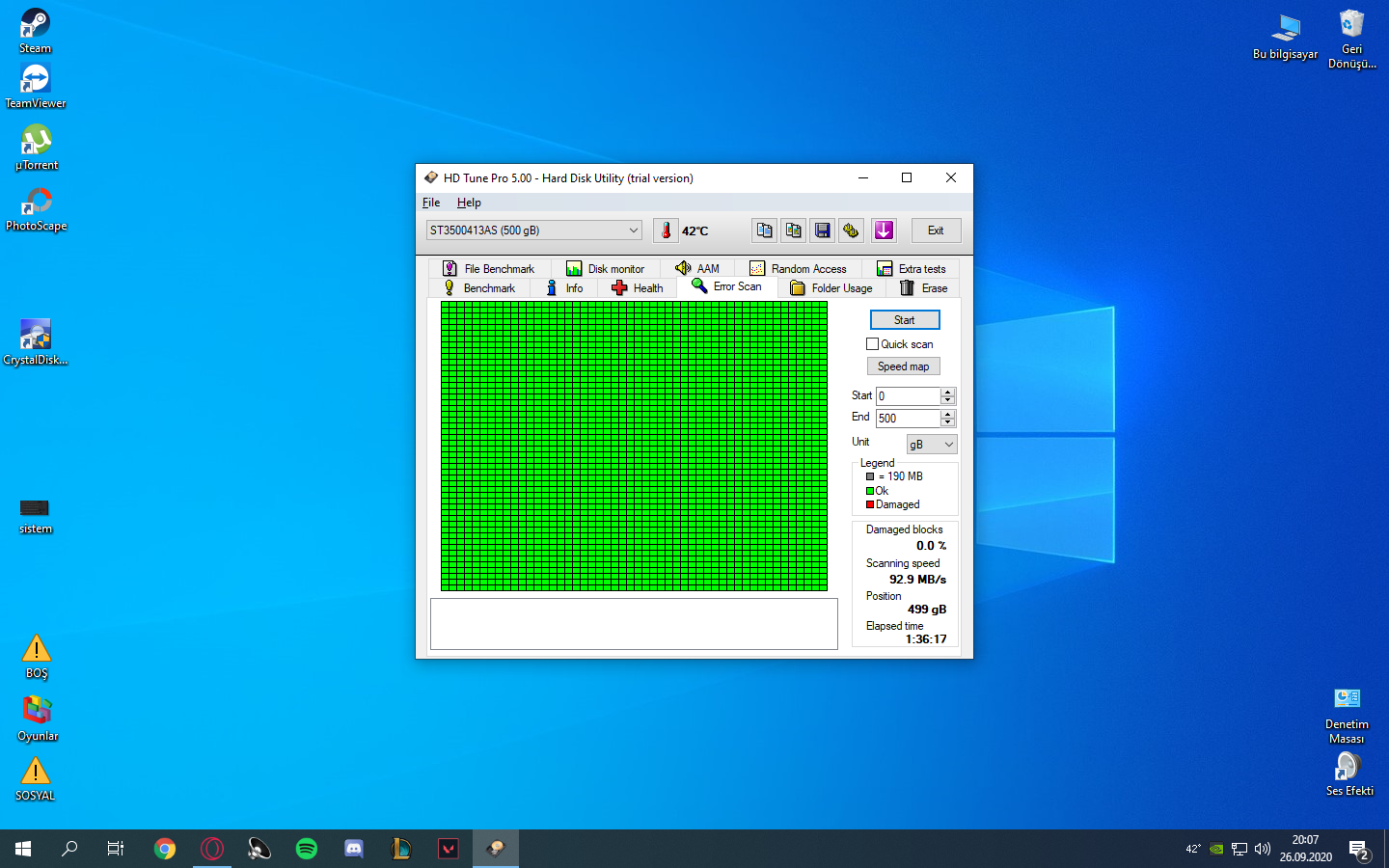This screenshot has height=868, width=1389.
Task: Launch Chrome from the taskbar
Action: (x=165, y=849)
